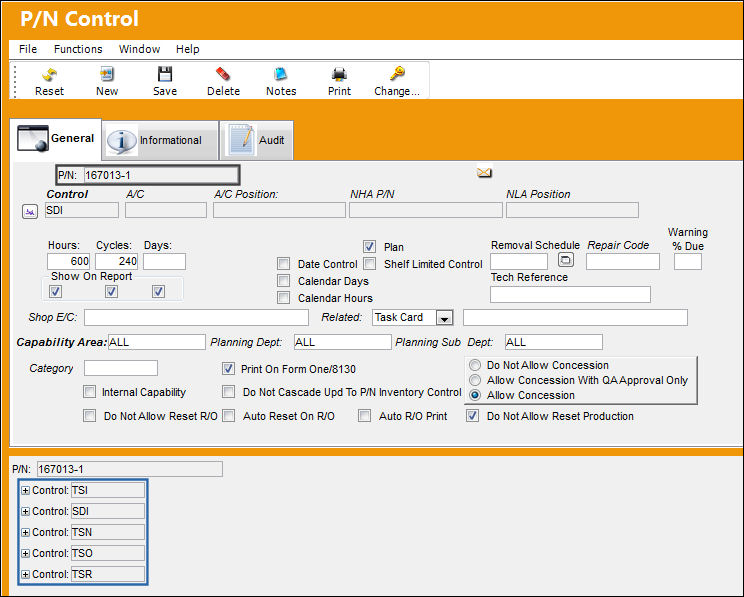
Task: Open the File menu
Action: coord(28,49)
